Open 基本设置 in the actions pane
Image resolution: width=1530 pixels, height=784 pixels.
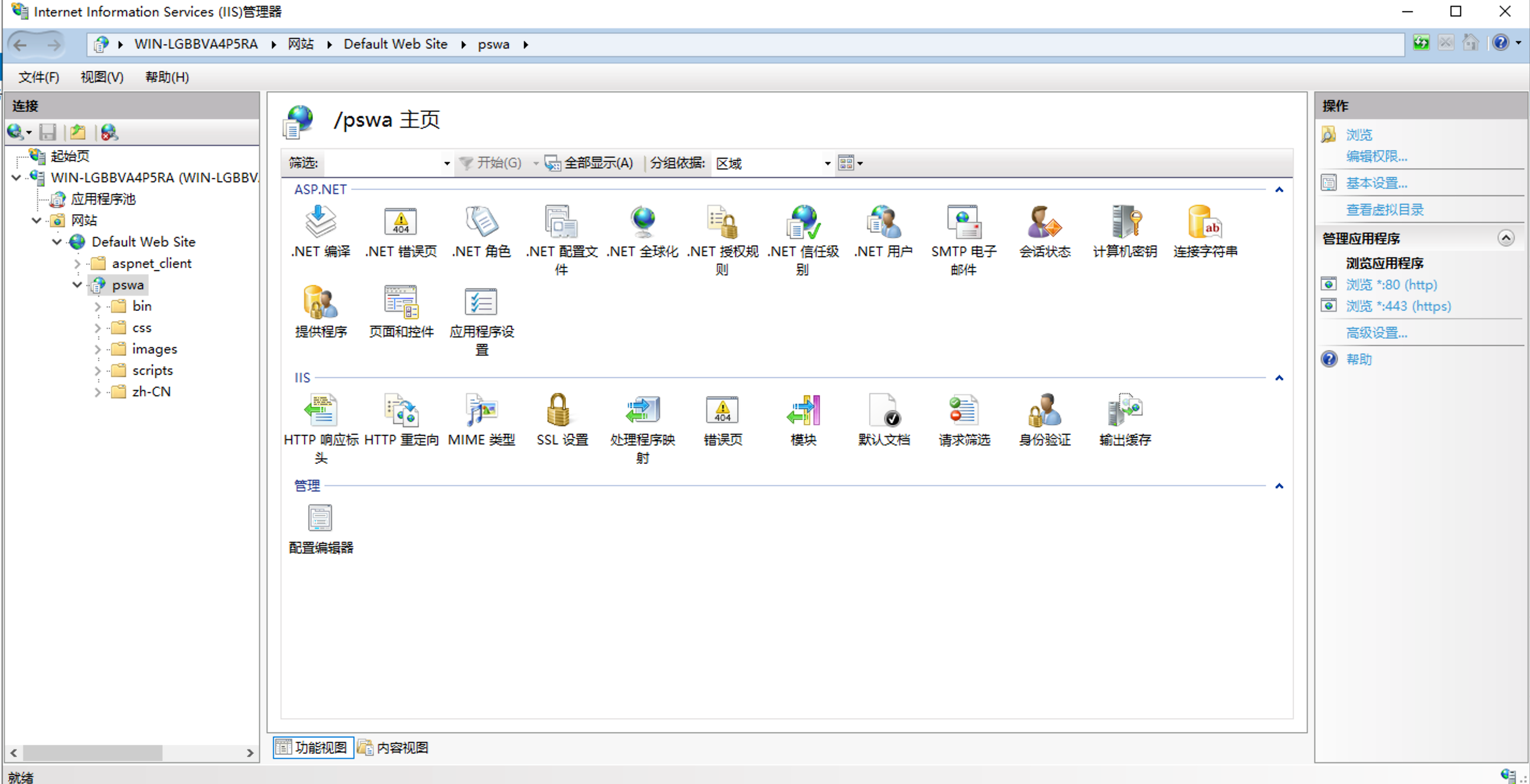pyautogui.click(x=1377, y=183)
